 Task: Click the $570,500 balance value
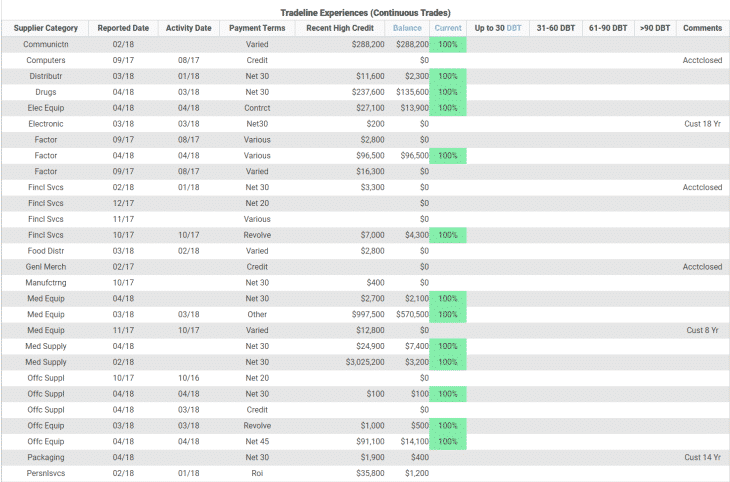point(408,314)
